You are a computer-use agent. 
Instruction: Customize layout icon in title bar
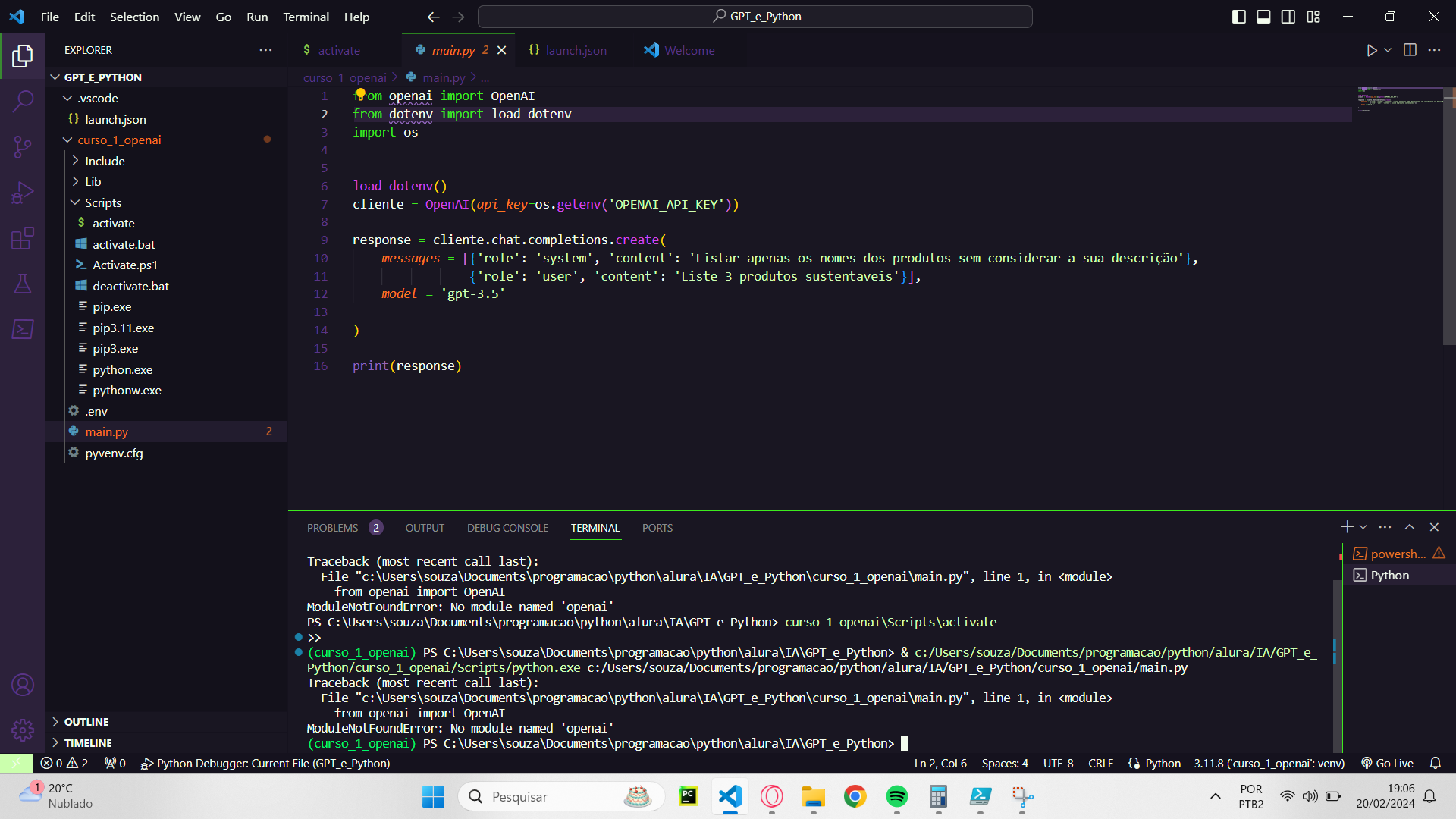point(1313,17)
